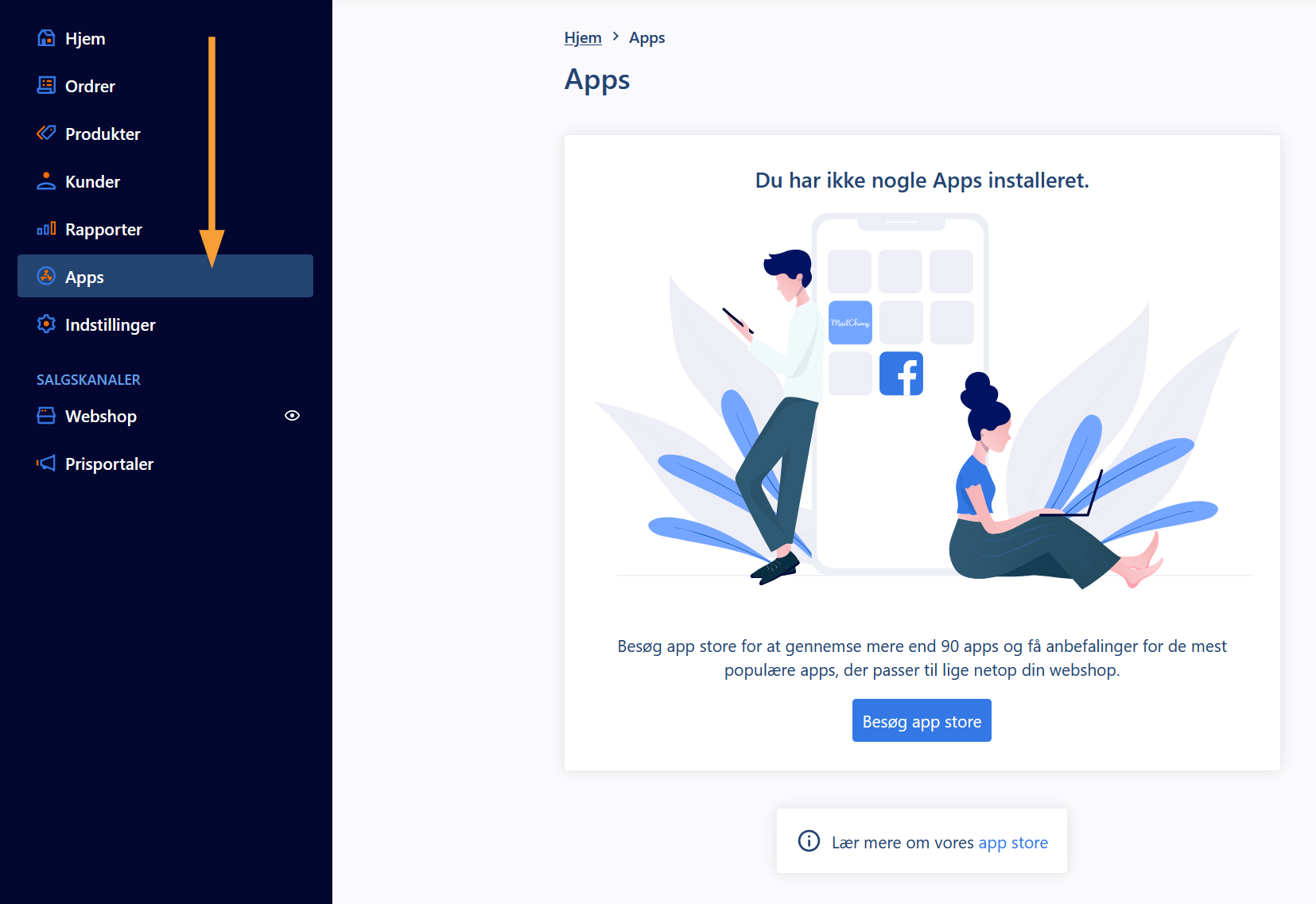Toggle the Webshop eye visibility icon
Screen dimensions: 1316x904
[292, 416]
